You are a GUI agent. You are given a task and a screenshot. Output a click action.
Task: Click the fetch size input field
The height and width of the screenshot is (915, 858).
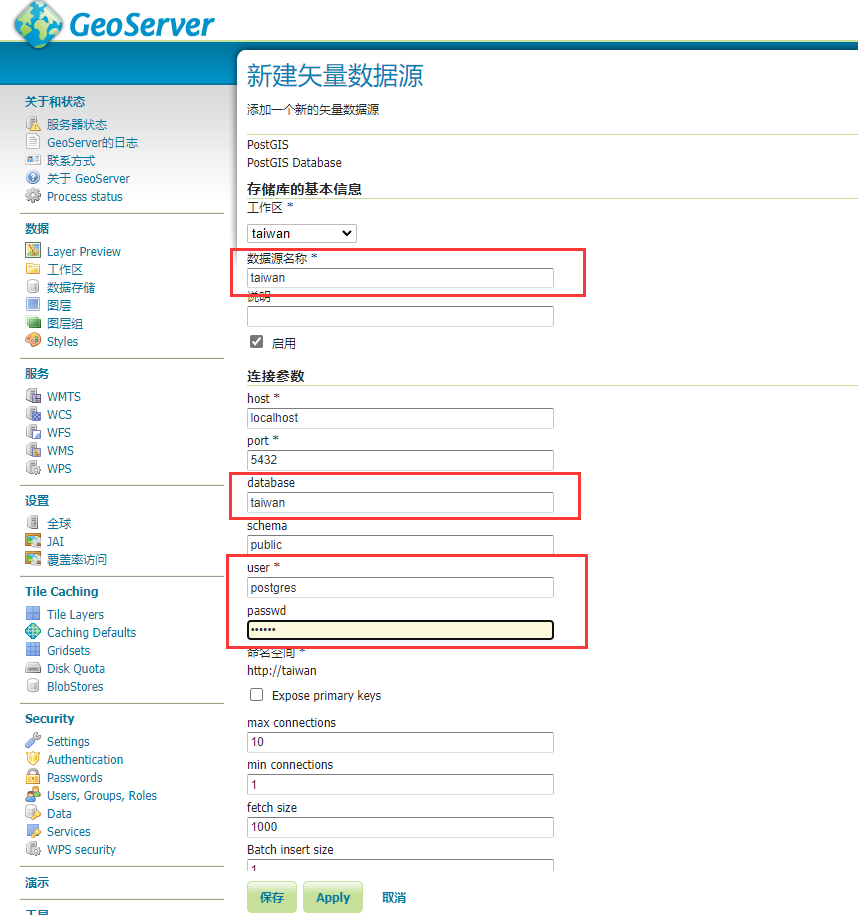(x=400, y=827)
